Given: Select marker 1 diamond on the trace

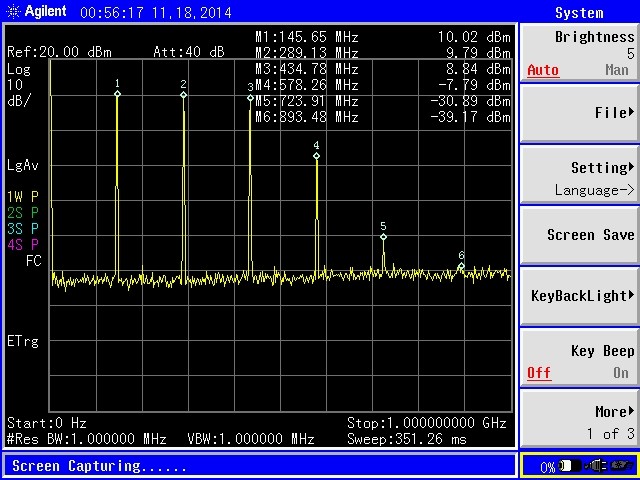Looking at the screenshot, I should (x=117, y=94).
